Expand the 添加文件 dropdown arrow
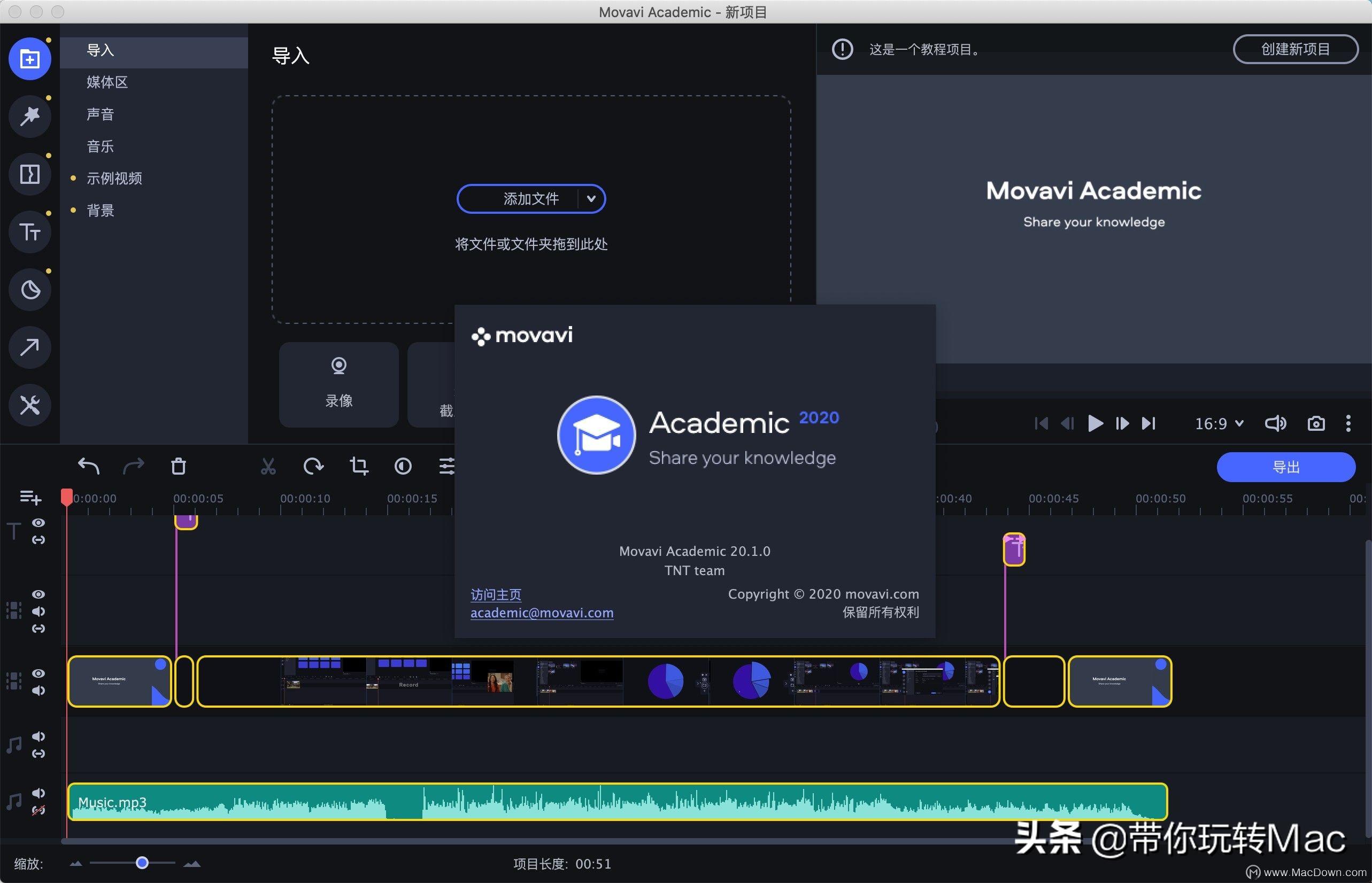1372x883 pixels. coord(591,199)
